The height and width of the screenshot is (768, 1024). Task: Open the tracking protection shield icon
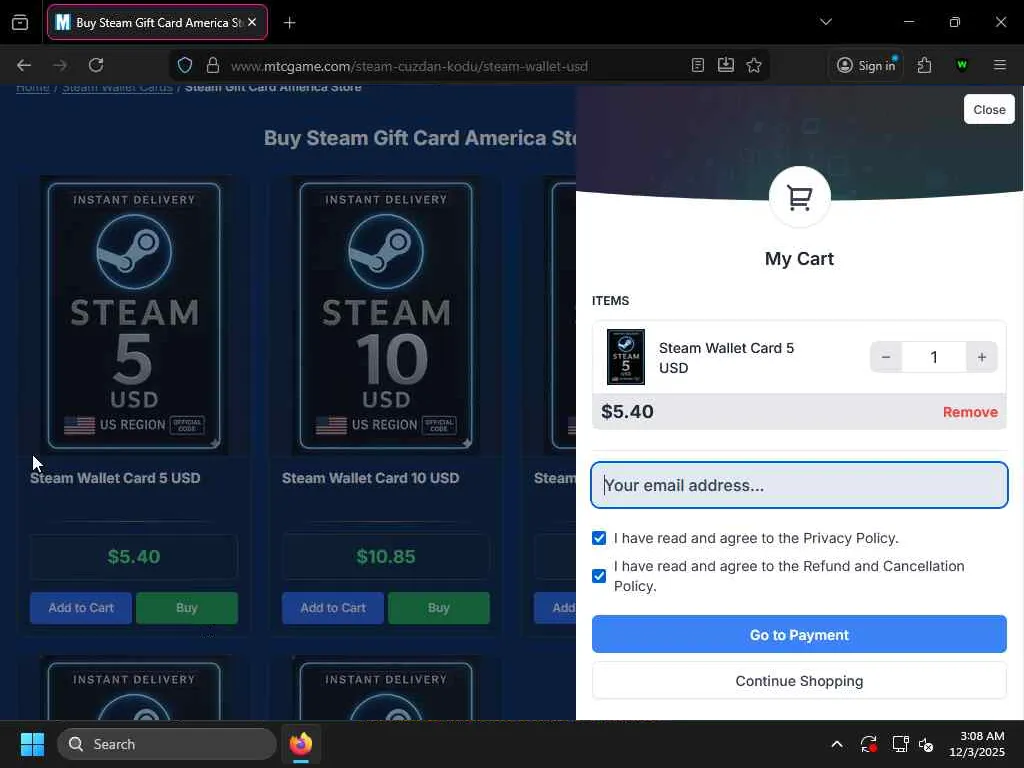[185, 65]
